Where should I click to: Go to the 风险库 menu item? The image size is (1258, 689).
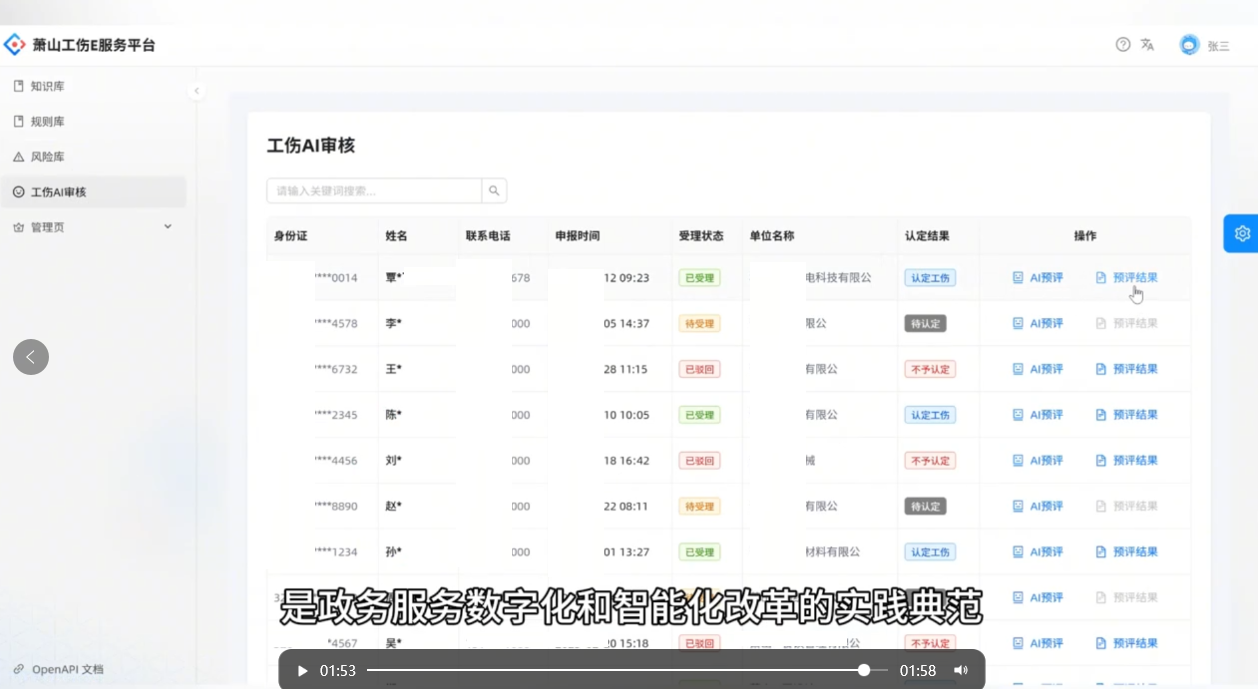point(48,157)
